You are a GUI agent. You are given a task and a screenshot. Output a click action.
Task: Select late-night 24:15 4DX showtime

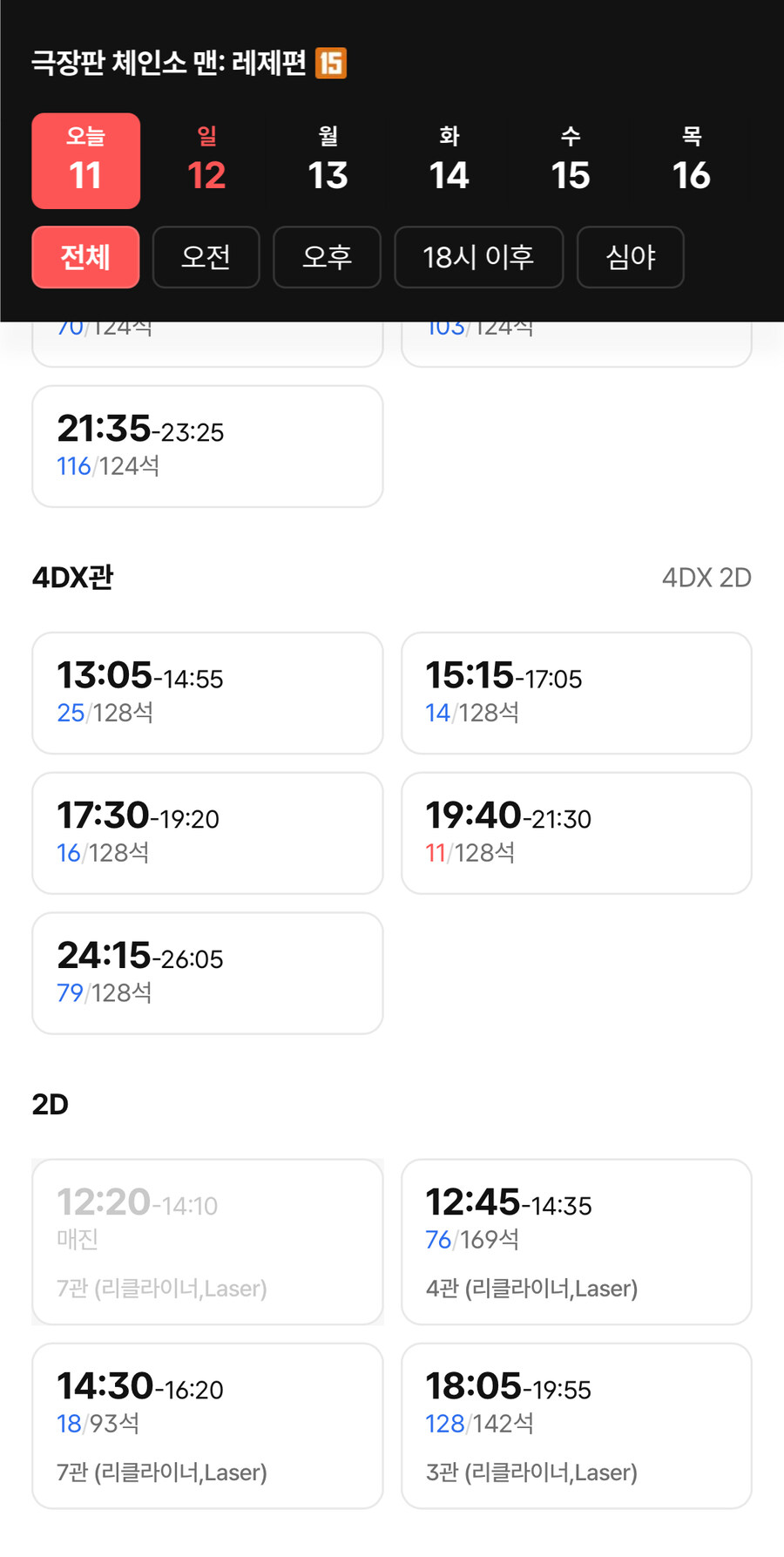(x=207, y=973)
